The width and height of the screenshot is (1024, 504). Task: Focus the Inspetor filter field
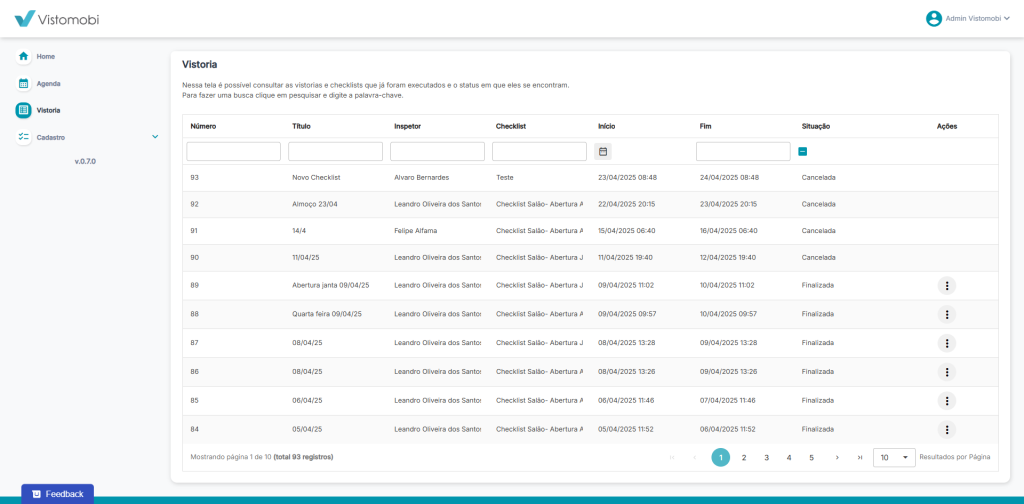tap(437, 151)
